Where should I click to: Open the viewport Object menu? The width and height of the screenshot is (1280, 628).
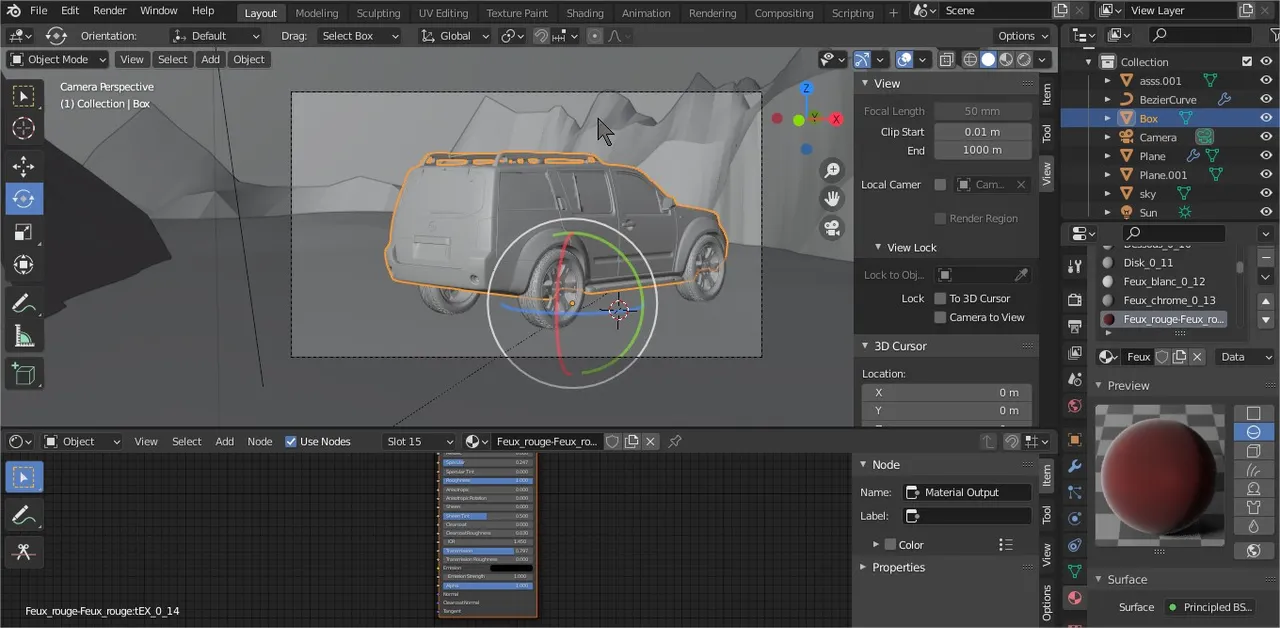pyautogui.click(x=249, y=59)
